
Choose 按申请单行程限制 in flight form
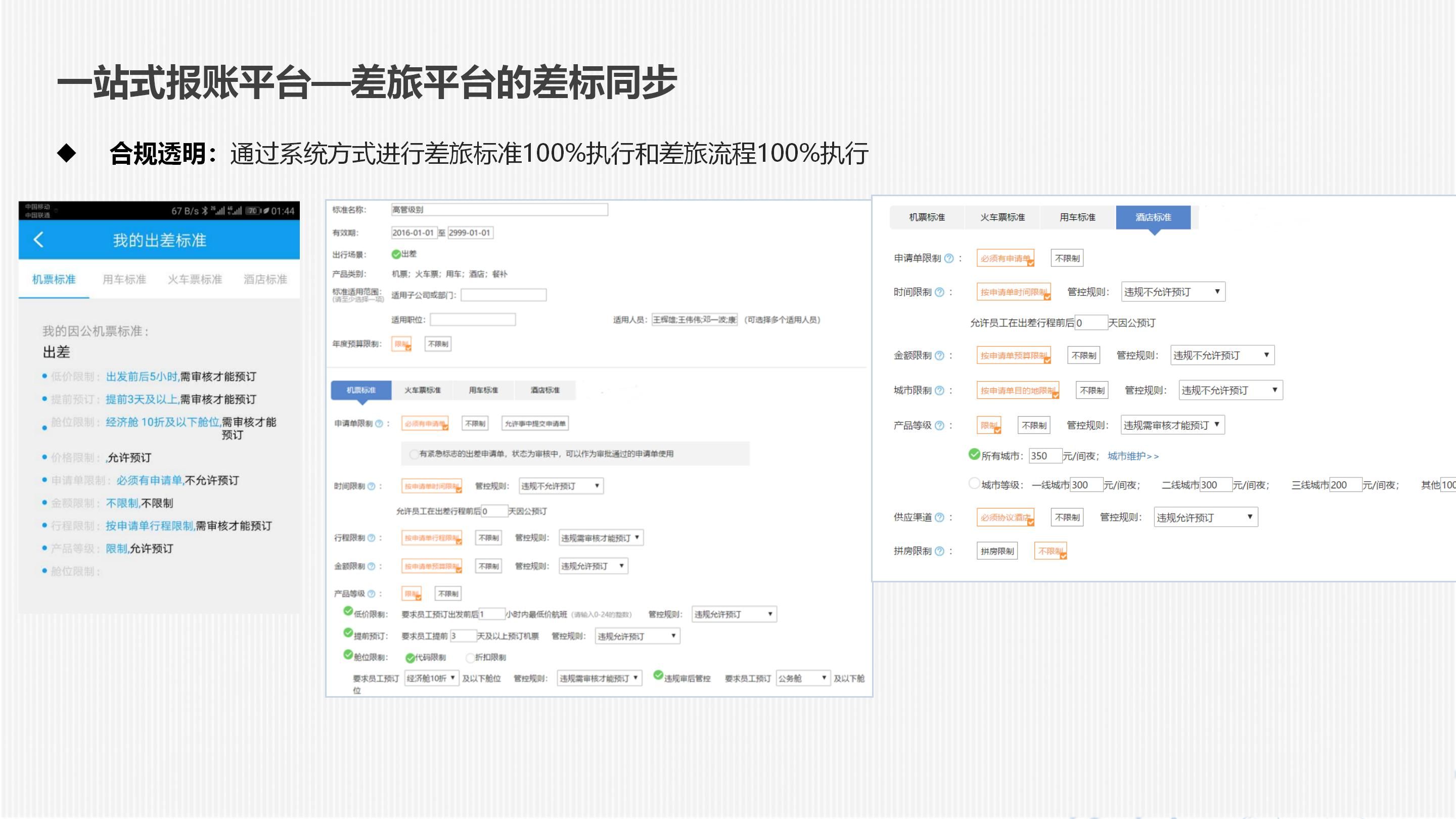tap(431, 537)
